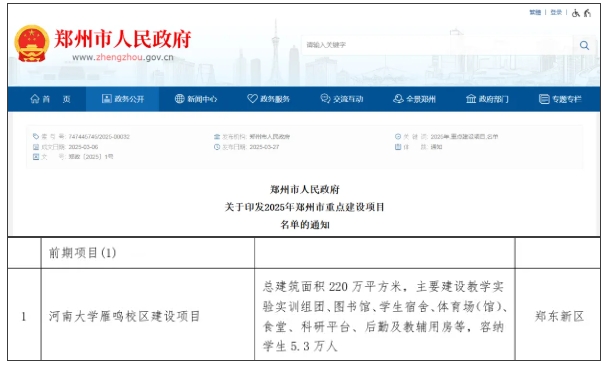Click the publish date 2025-03-27
Image resolution: width=613 pixels, height=367 pixels.
point(264,147)
